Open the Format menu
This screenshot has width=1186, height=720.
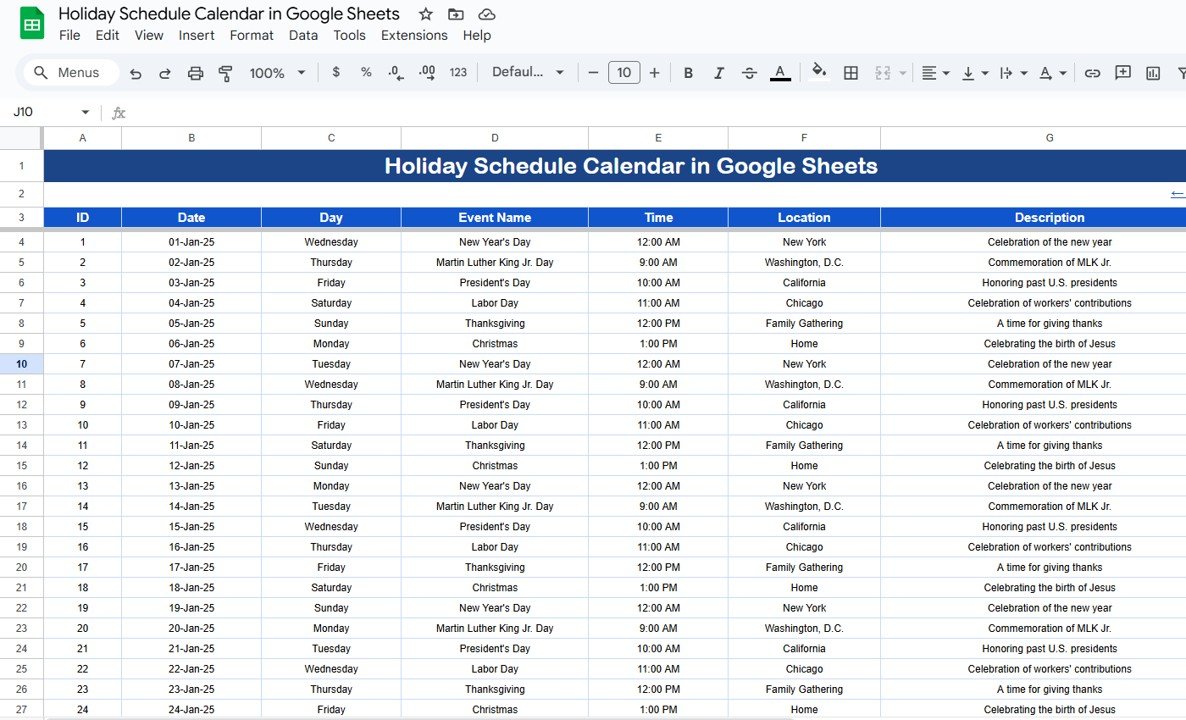(252, 35)
